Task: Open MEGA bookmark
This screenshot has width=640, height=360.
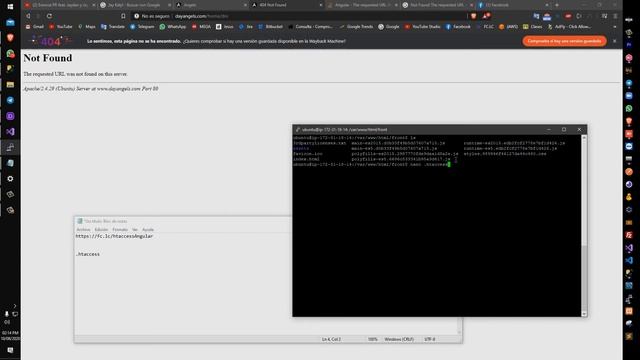Action: [201, 27]
